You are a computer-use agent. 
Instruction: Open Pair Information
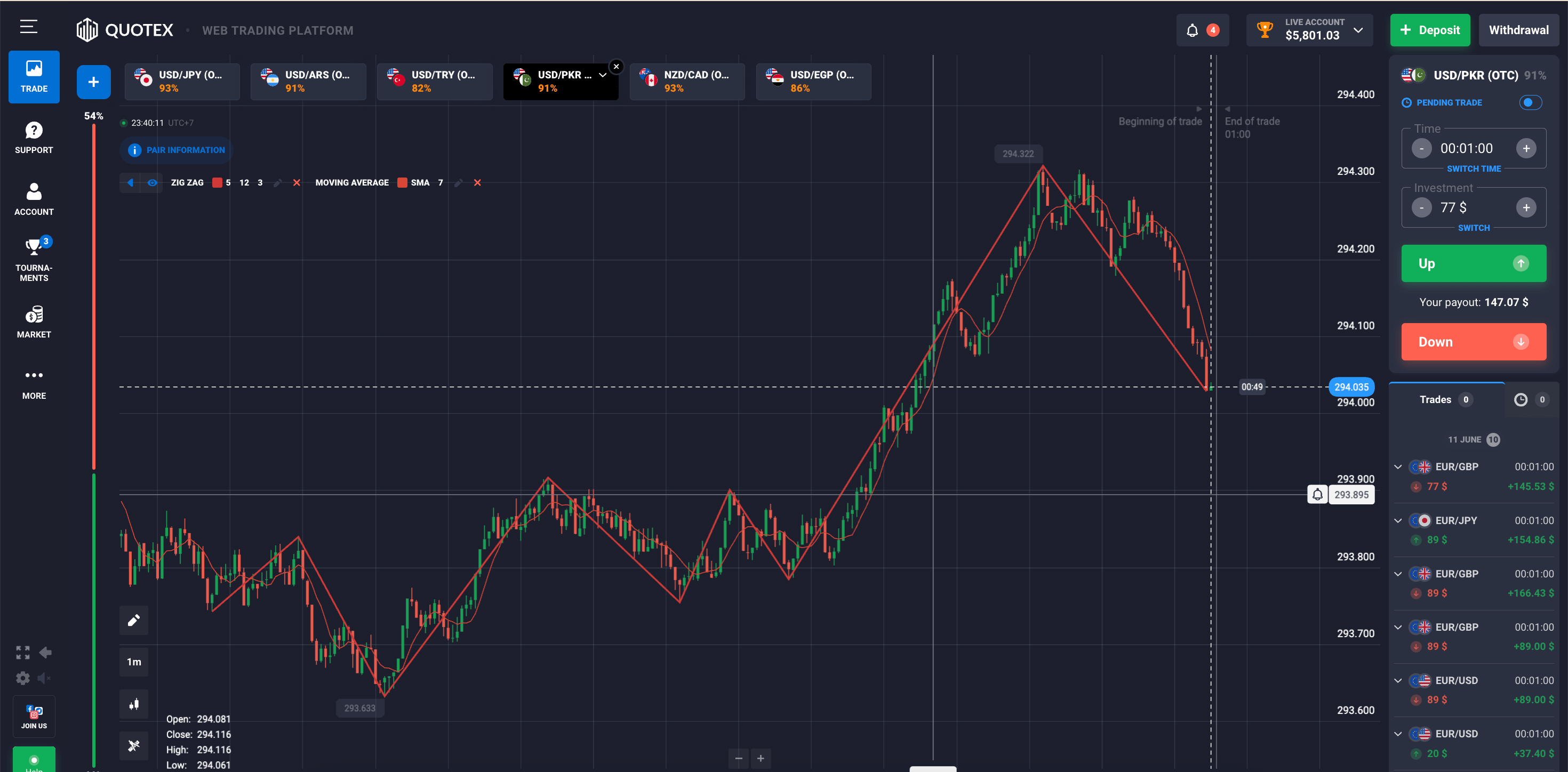(177, 150)
